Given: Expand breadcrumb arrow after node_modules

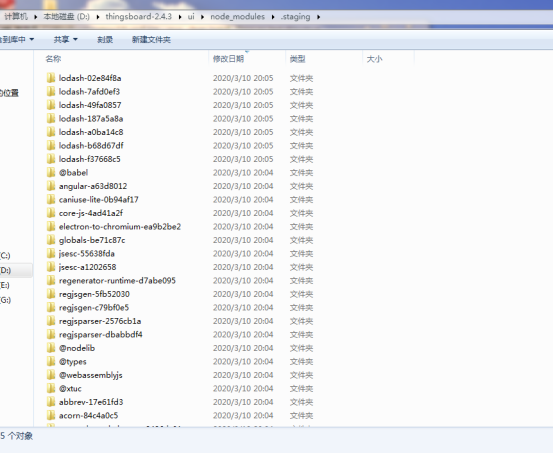Looking at the screenshot, I should pyautogui.click(x=273, y=17).
